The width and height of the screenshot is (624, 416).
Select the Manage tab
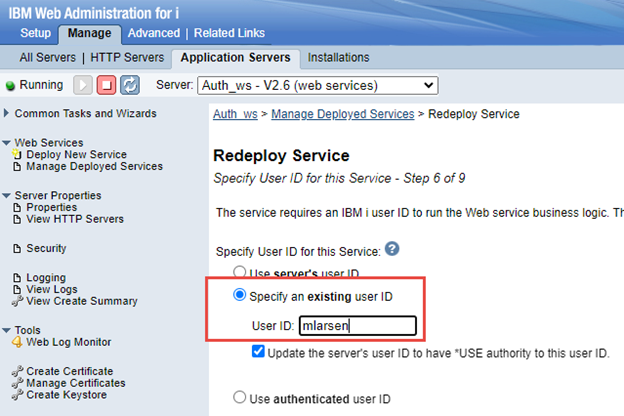pos(90,33)
